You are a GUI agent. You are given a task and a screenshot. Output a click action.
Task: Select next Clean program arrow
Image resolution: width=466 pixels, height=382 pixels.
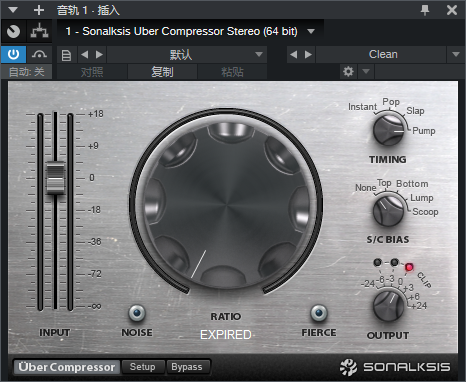point(308,55)
